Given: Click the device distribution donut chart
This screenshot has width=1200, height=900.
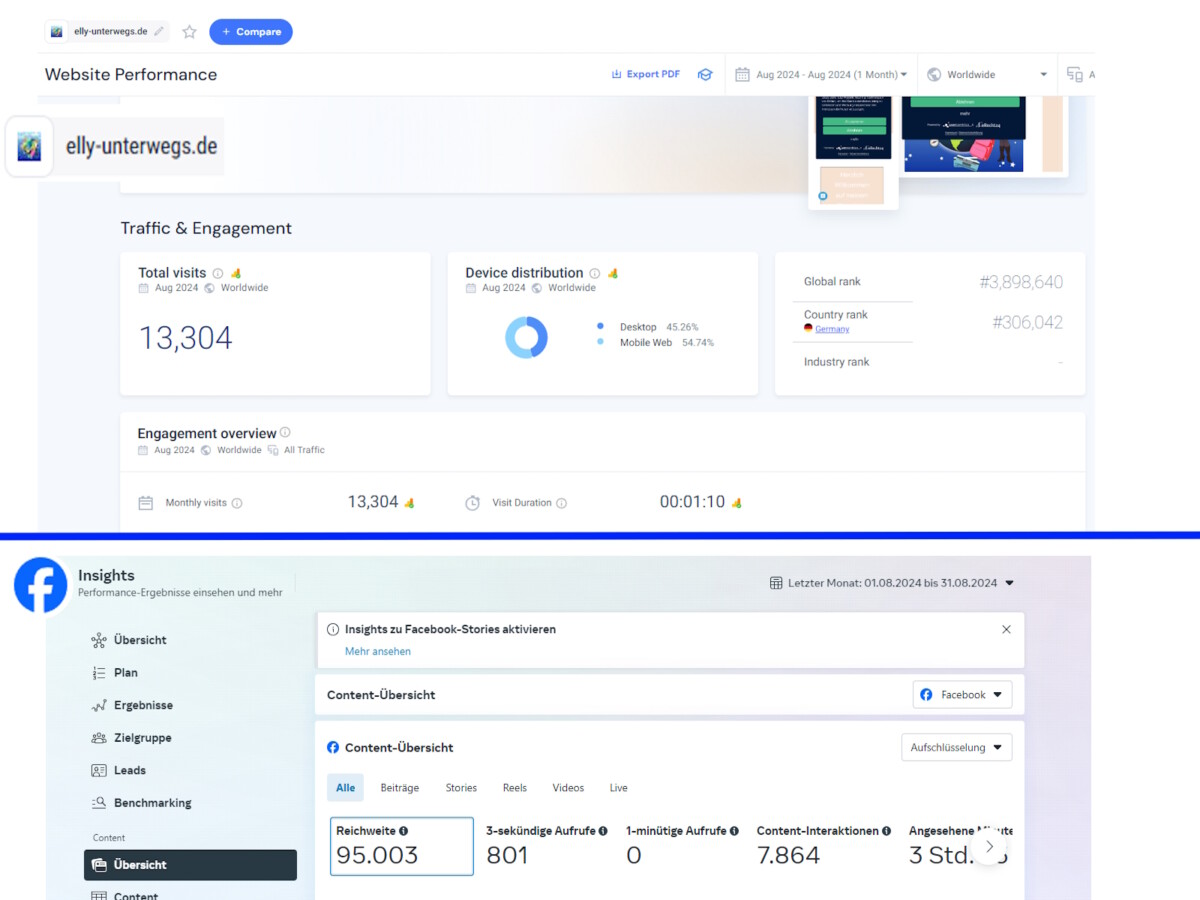Looking at the screenshot, I should pos(526,337).
